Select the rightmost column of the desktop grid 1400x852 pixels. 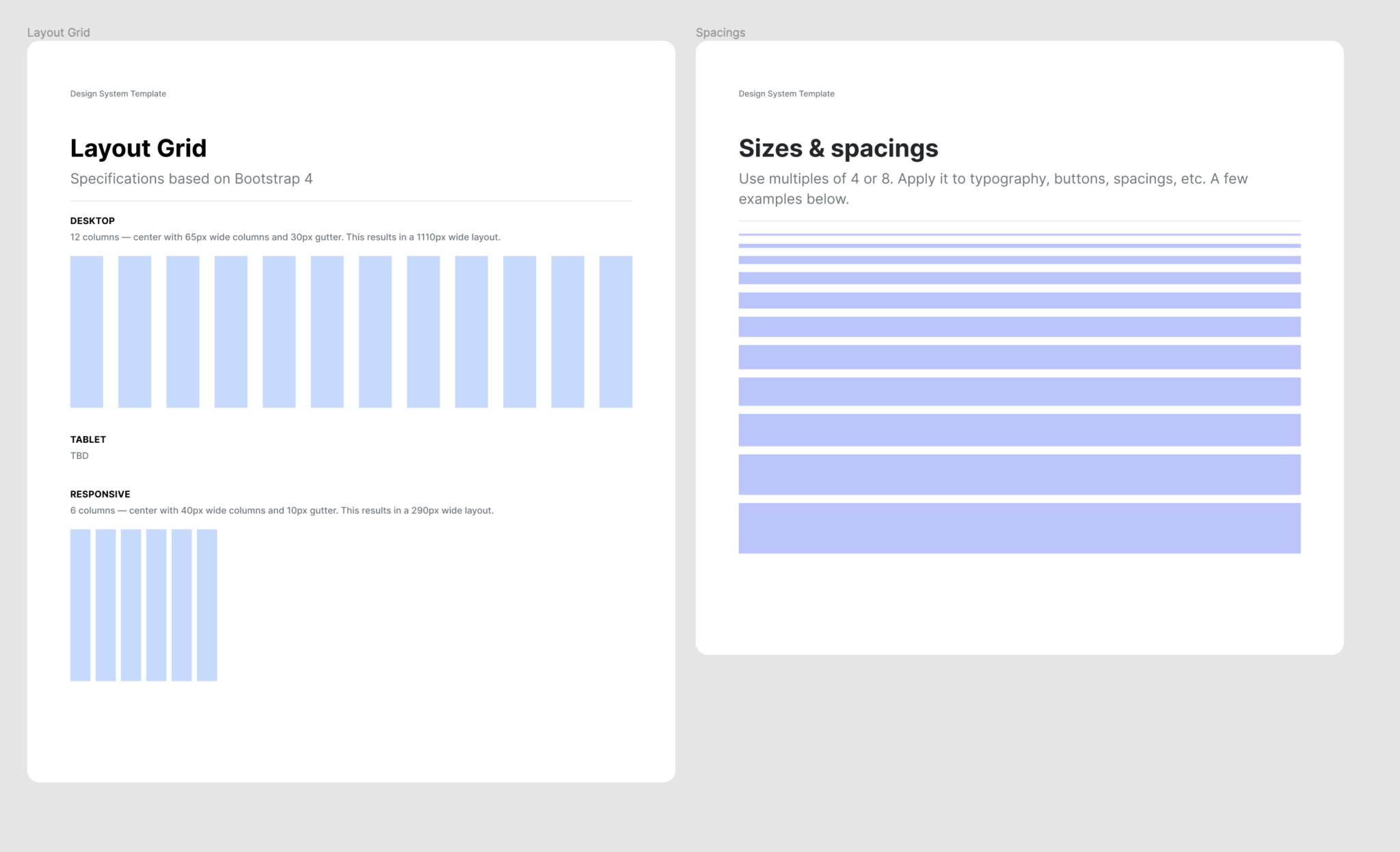coord(616,332)
